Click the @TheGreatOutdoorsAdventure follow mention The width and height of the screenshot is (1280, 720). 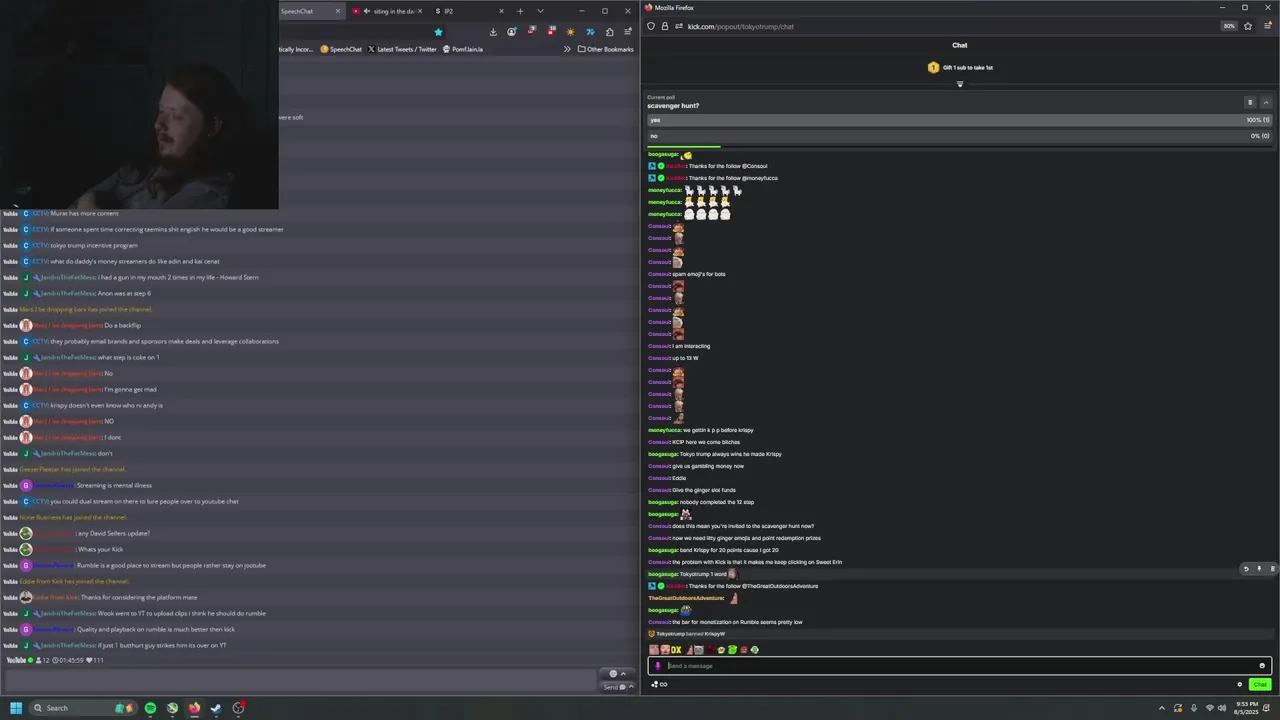click(x=780, y=586)
